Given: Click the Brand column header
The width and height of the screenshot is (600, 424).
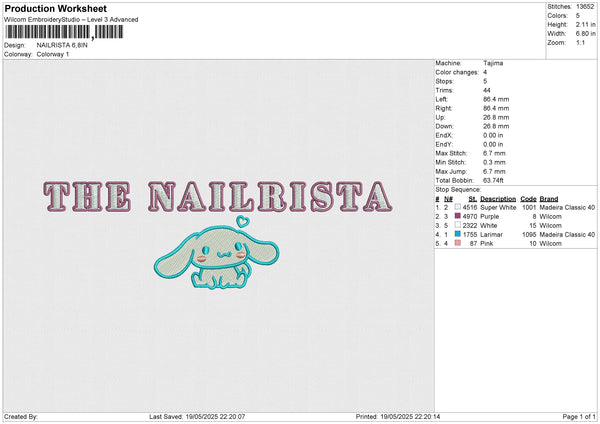Looking at the screenshot, I should (x=549, y=199).
